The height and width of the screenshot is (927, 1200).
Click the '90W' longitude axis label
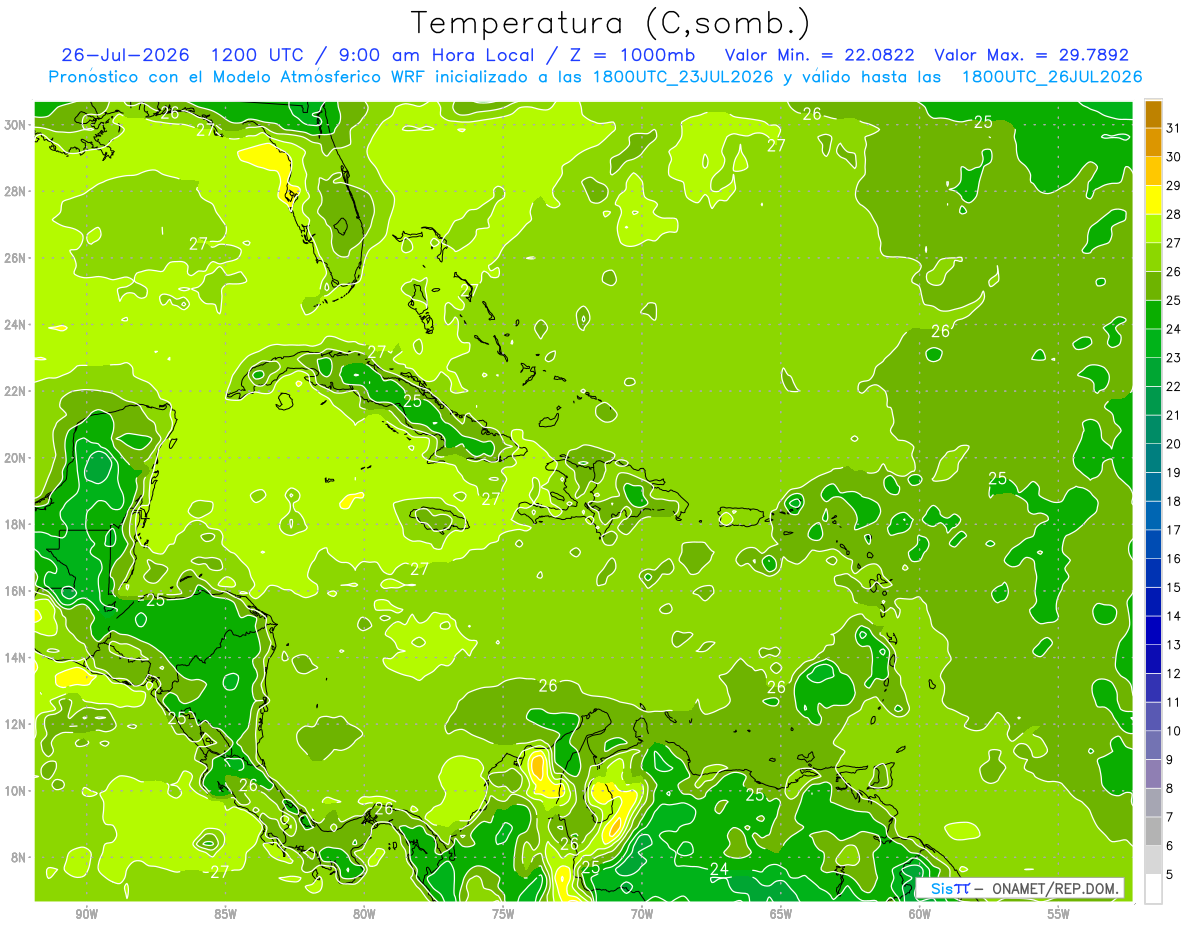pyautogui.click(x=87, y=914)
